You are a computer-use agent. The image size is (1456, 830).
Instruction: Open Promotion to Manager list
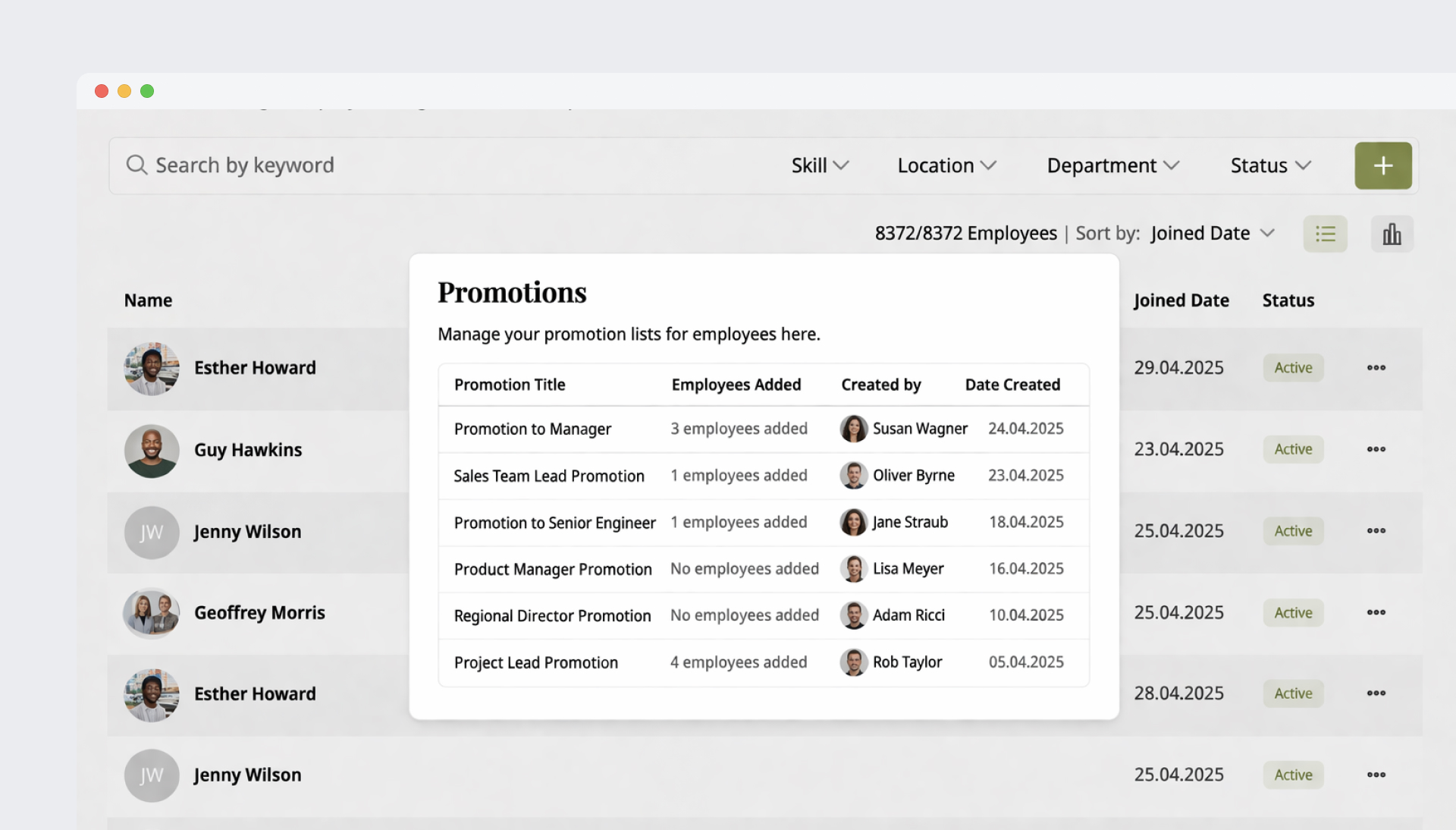(532, 429)
